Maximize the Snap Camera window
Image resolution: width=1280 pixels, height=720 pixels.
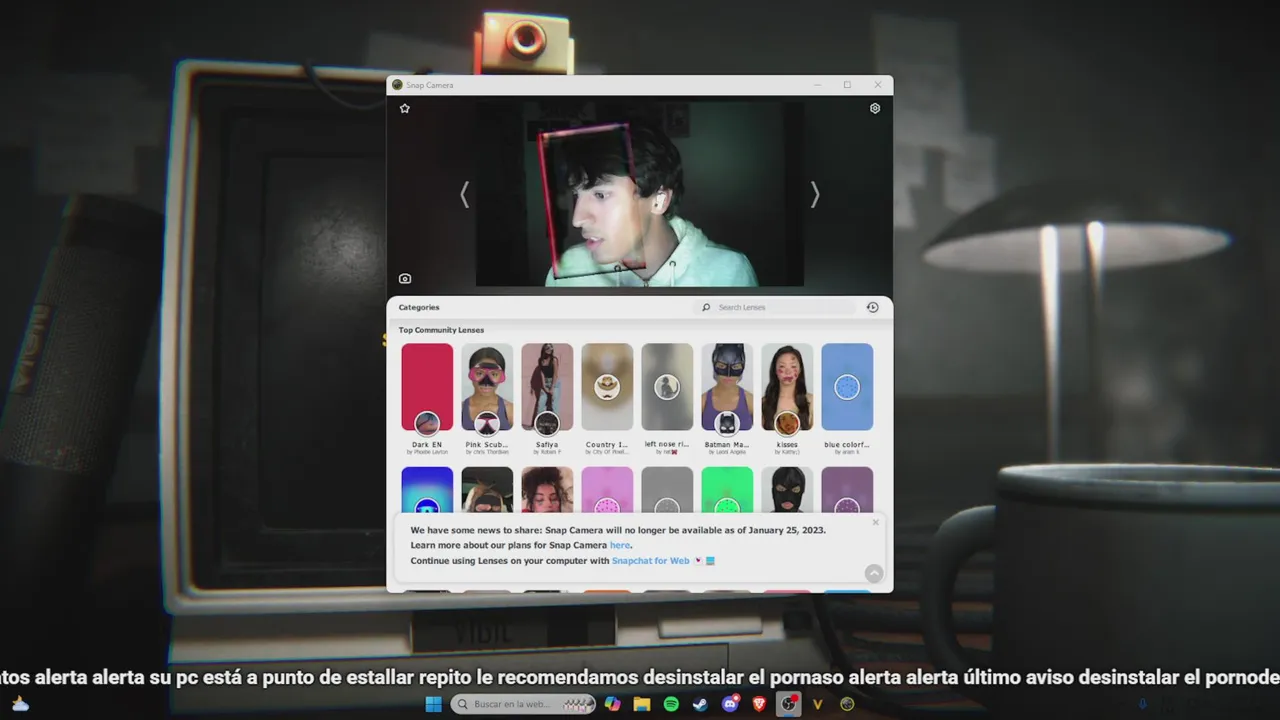(x=847, y=85)
